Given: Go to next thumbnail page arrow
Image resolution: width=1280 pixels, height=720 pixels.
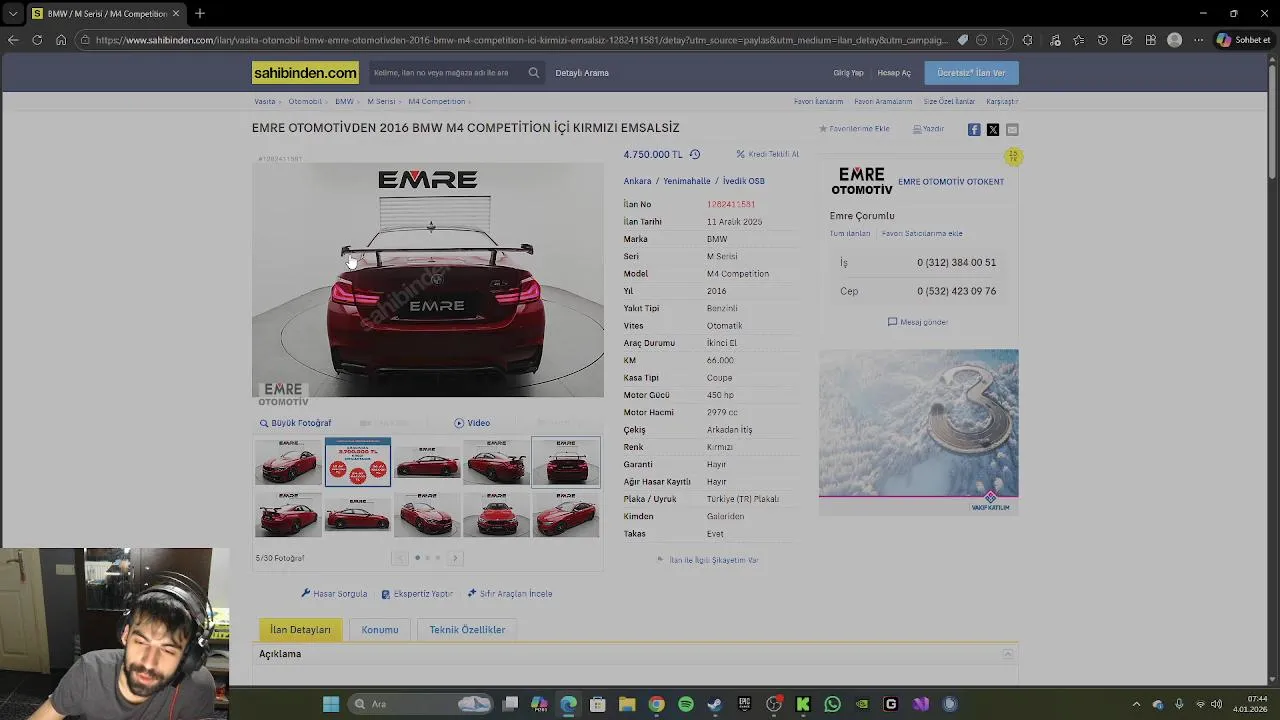Looking at the screenshot, I should click(x=455, y=558).
